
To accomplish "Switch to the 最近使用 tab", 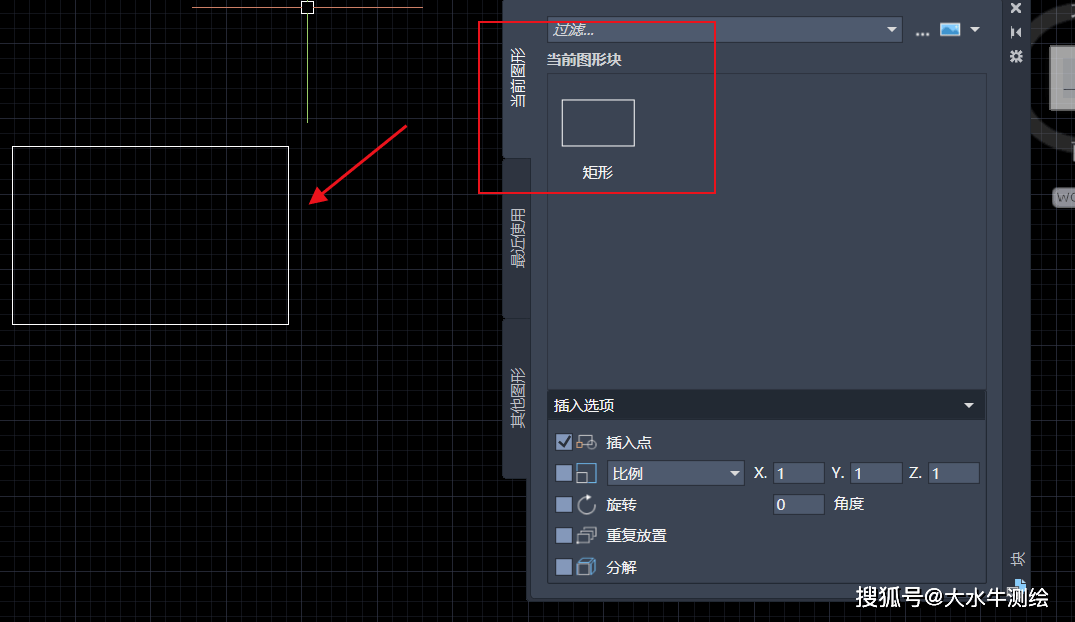I will pyautogui.click(x=517, y=238).
